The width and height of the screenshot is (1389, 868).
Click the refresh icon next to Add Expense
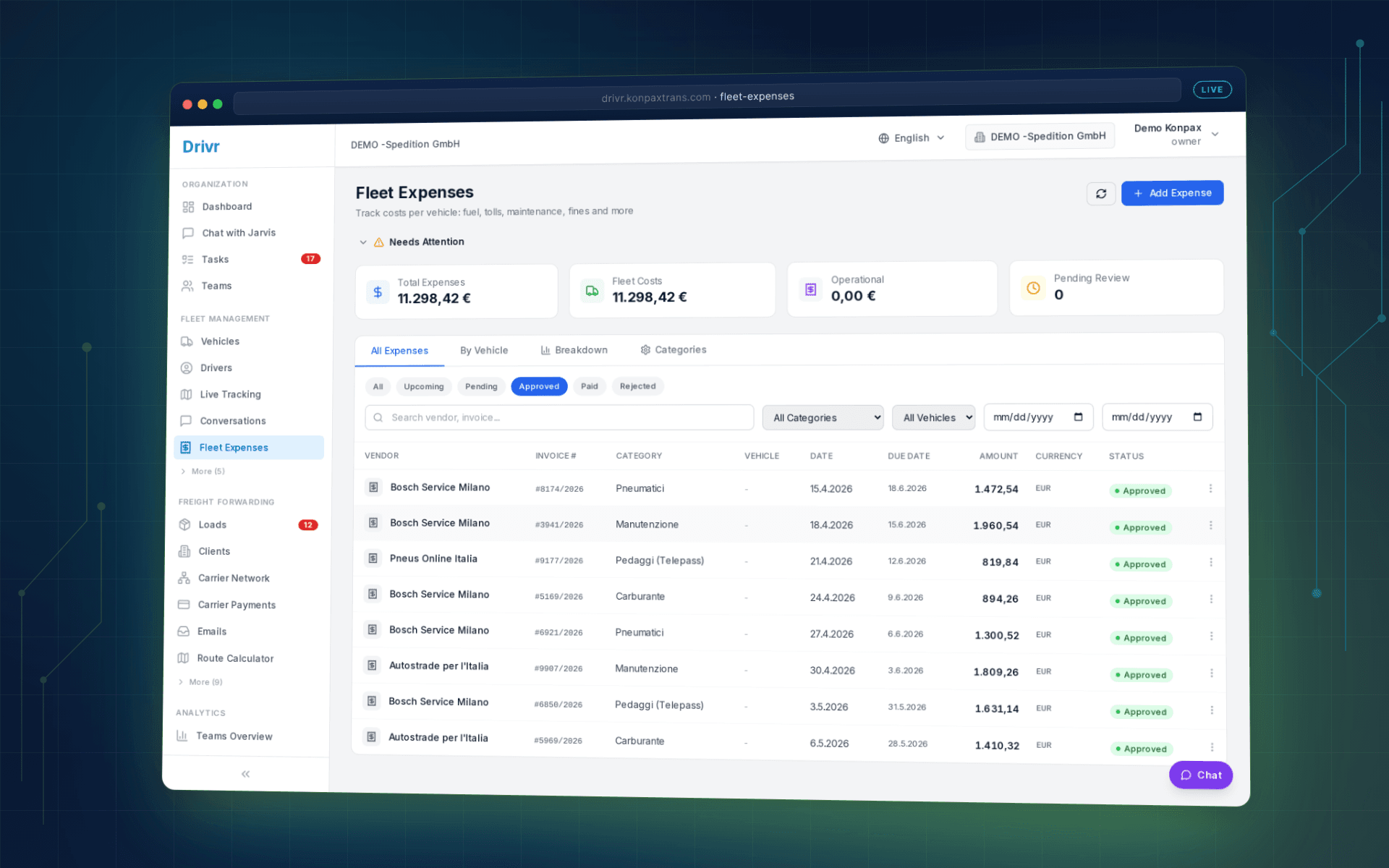point(1100,194)
